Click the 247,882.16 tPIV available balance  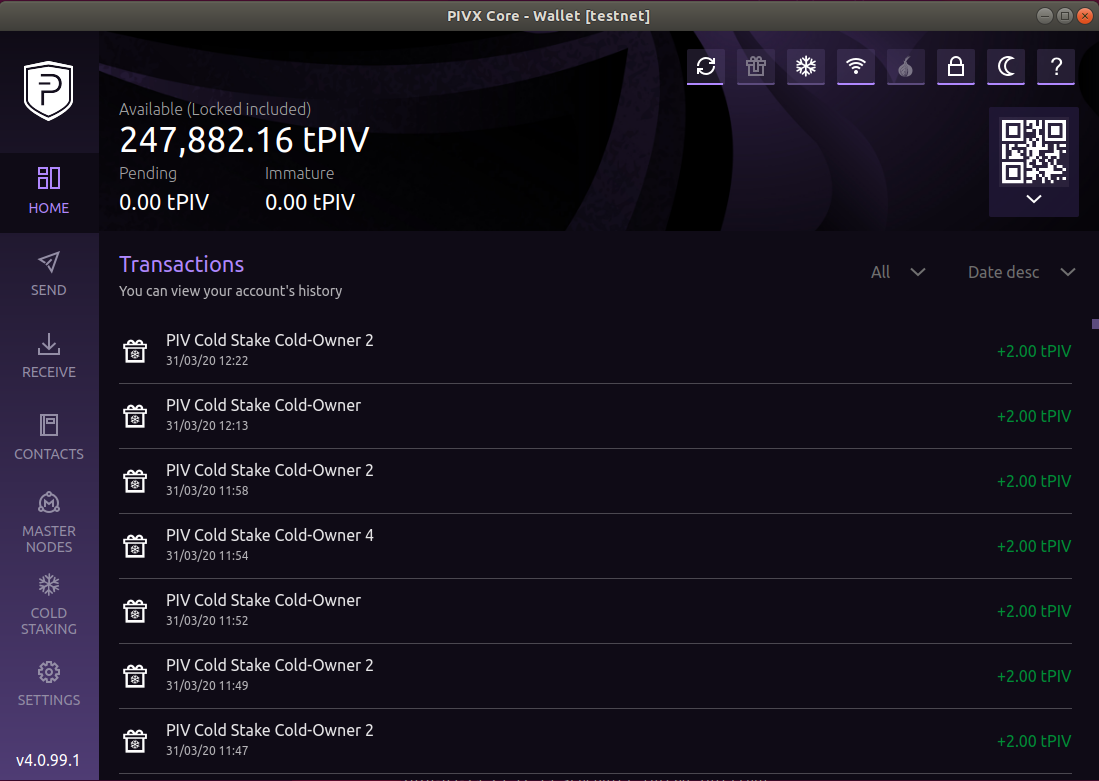click(244, 140)
